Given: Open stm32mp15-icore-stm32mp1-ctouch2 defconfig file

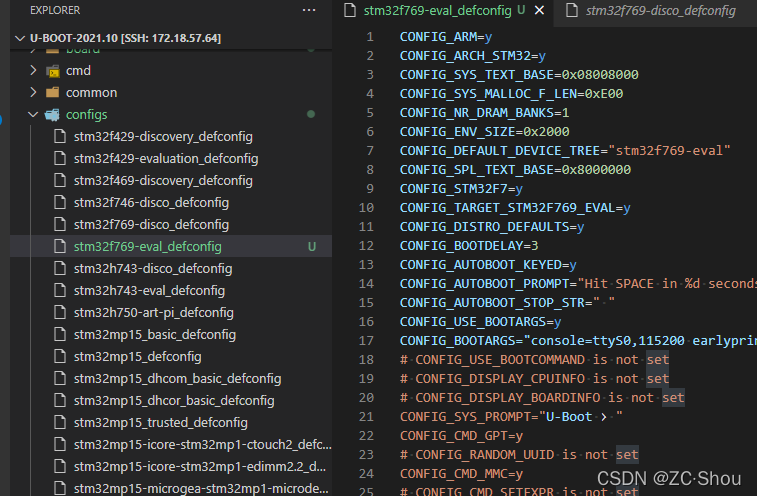Looking at the screenshot, I should tap(203, 444).
